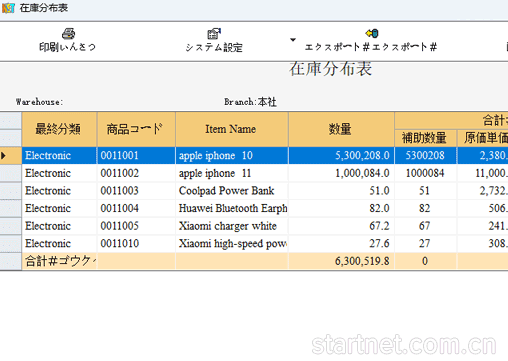The width and height of the screenshot is (508, 361).
Task: Click Electronic cell in row 0011003
Action: tap(59, 191)
